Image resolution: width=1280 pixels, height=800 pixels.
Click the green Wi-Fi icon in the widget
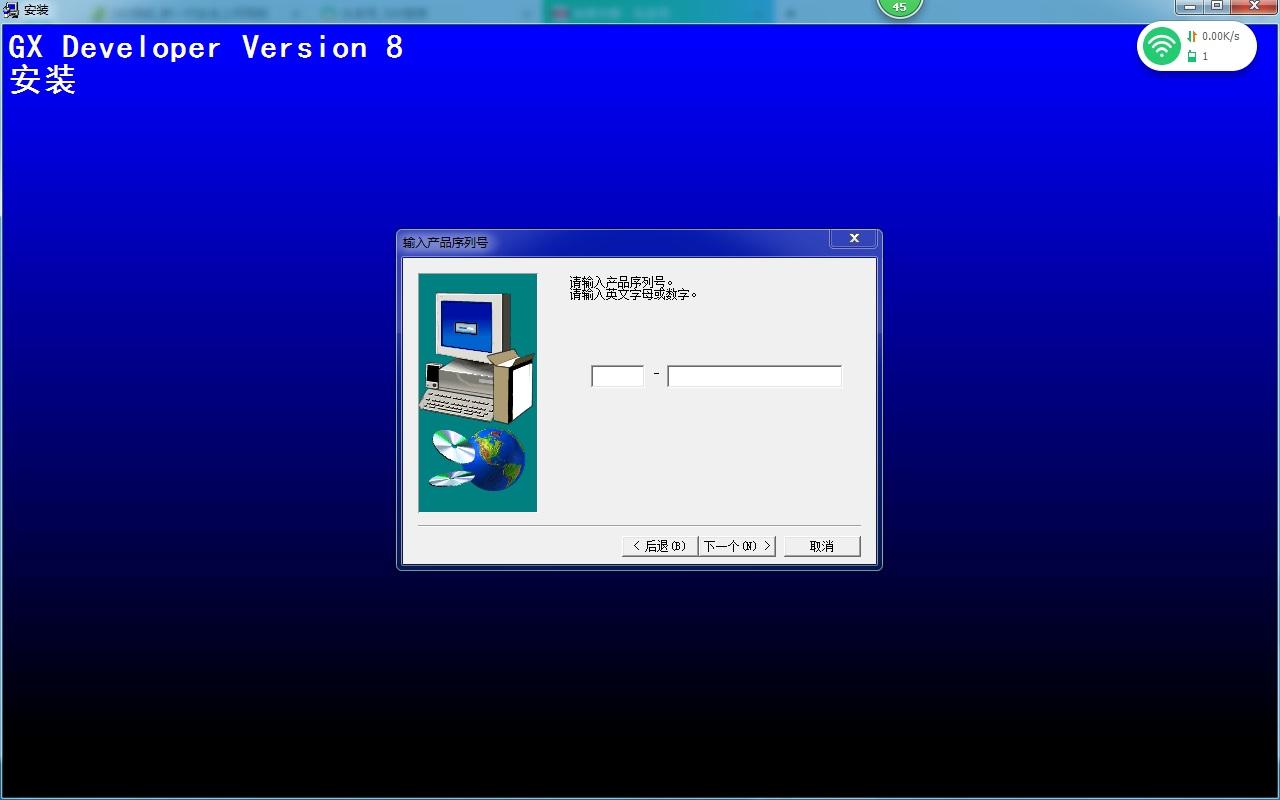point(1161,46)
